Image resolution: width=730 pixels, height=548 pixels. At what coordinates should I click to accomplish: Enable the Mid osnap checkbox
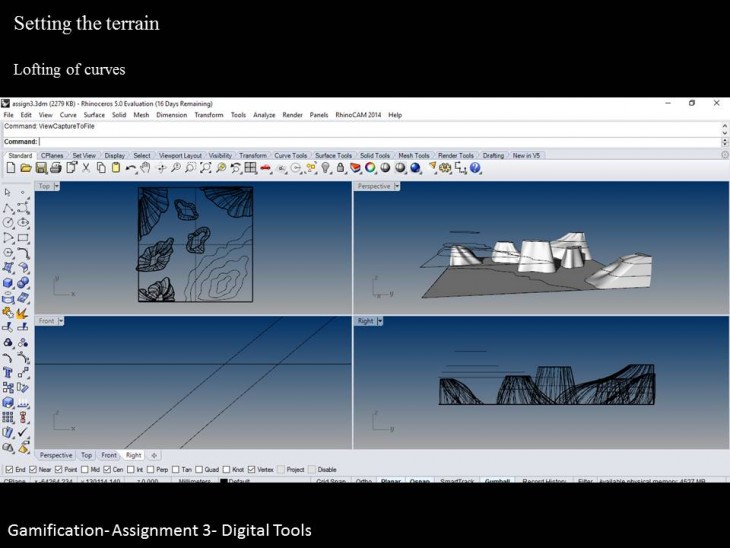point(83,469)
